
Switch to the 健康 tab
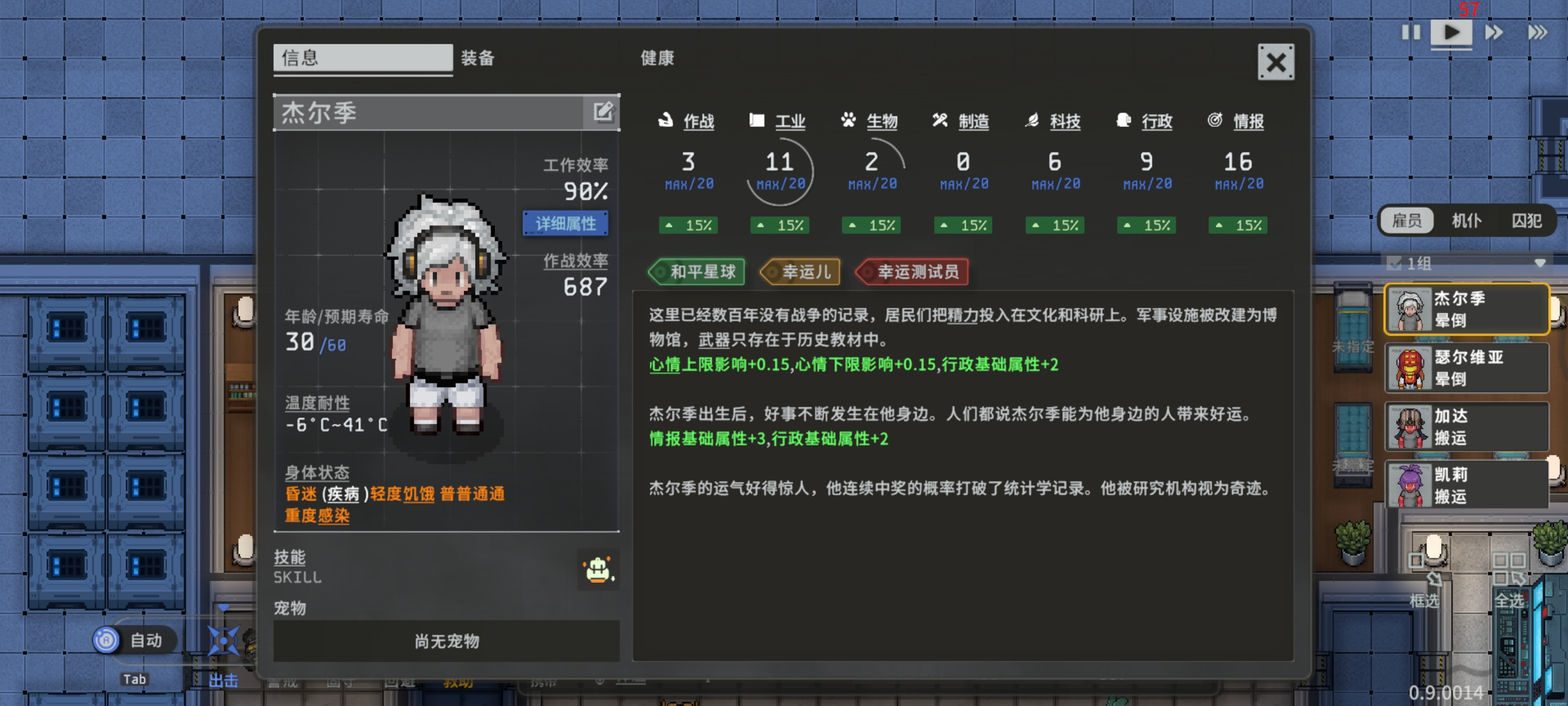(x=657, y=58)
